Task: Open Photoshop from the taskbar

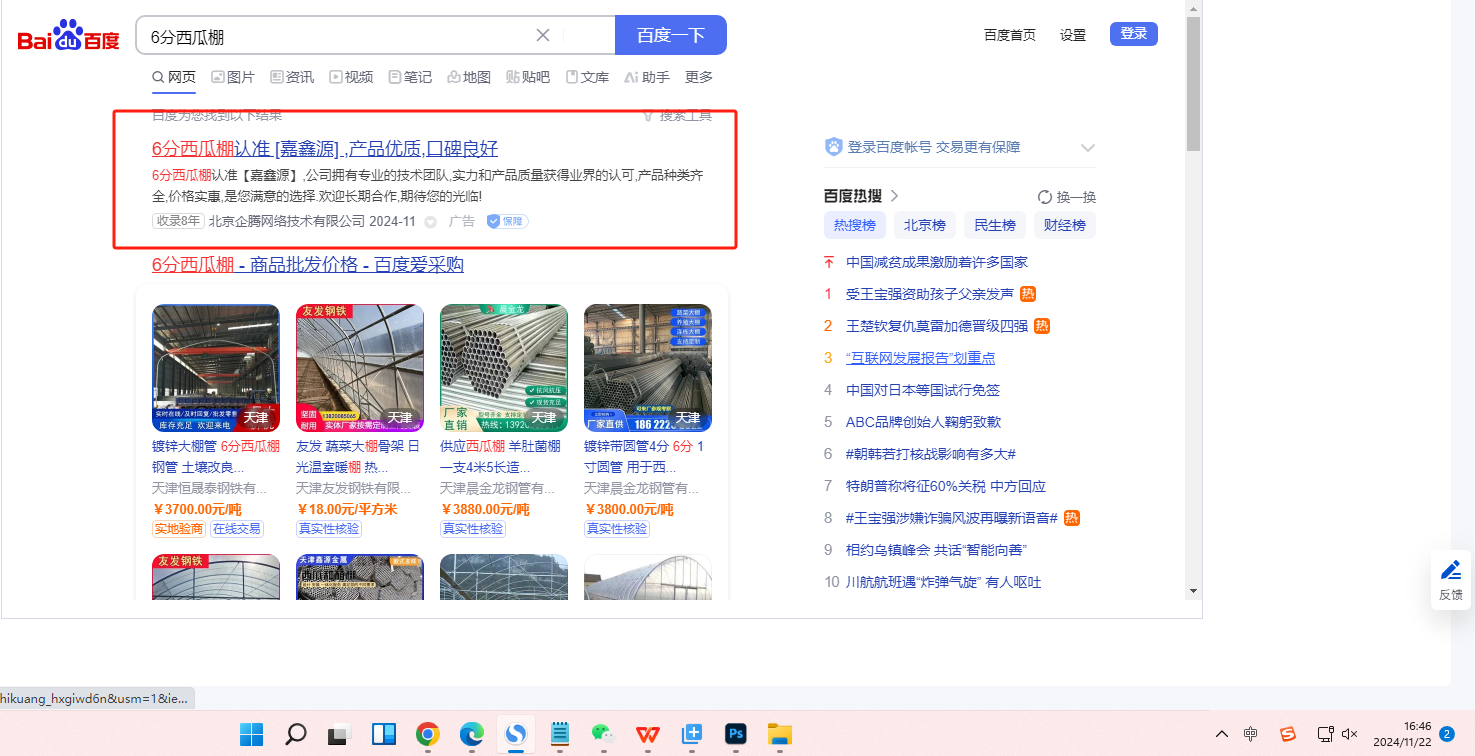Action: 736,734
